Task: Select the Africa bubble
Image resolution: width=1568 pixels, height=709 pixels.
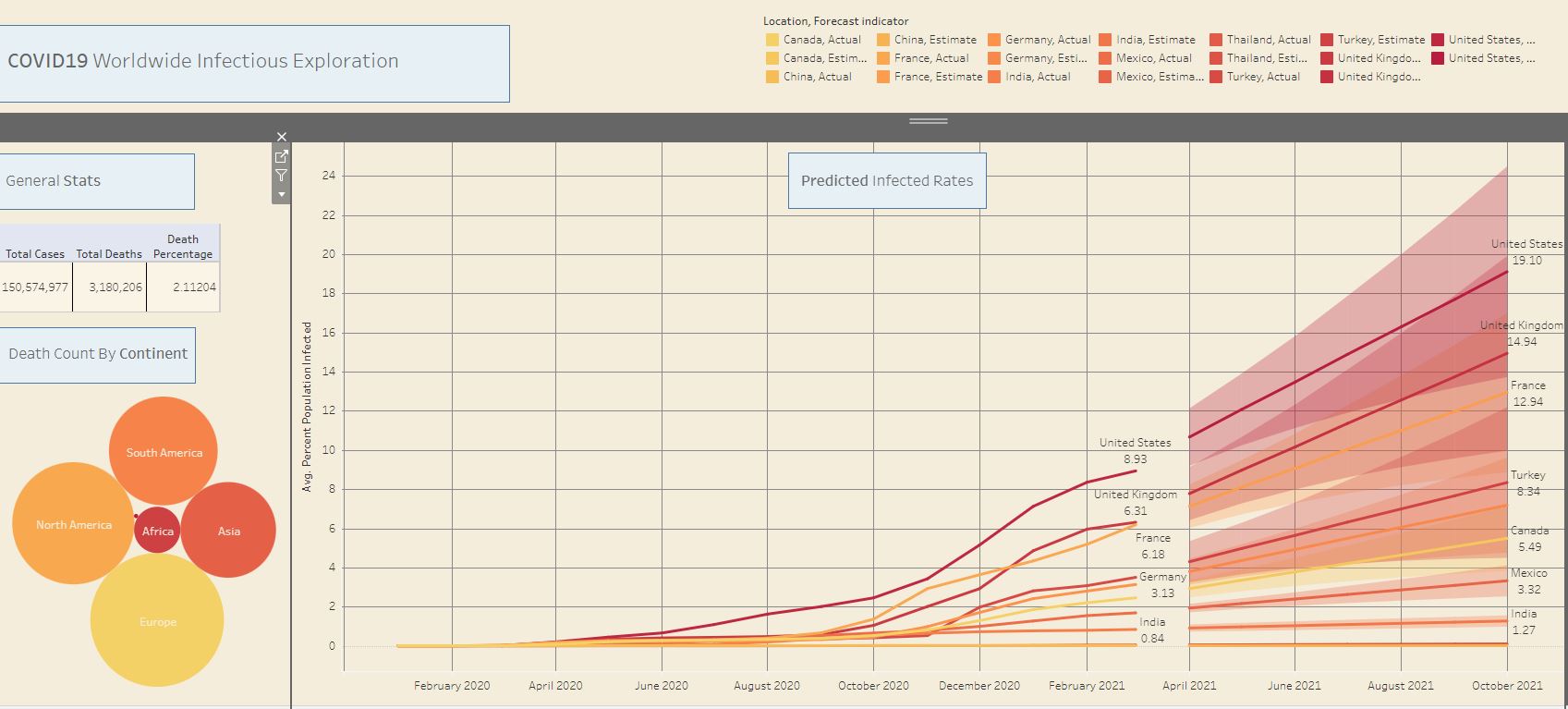Action: click(157, 531)
